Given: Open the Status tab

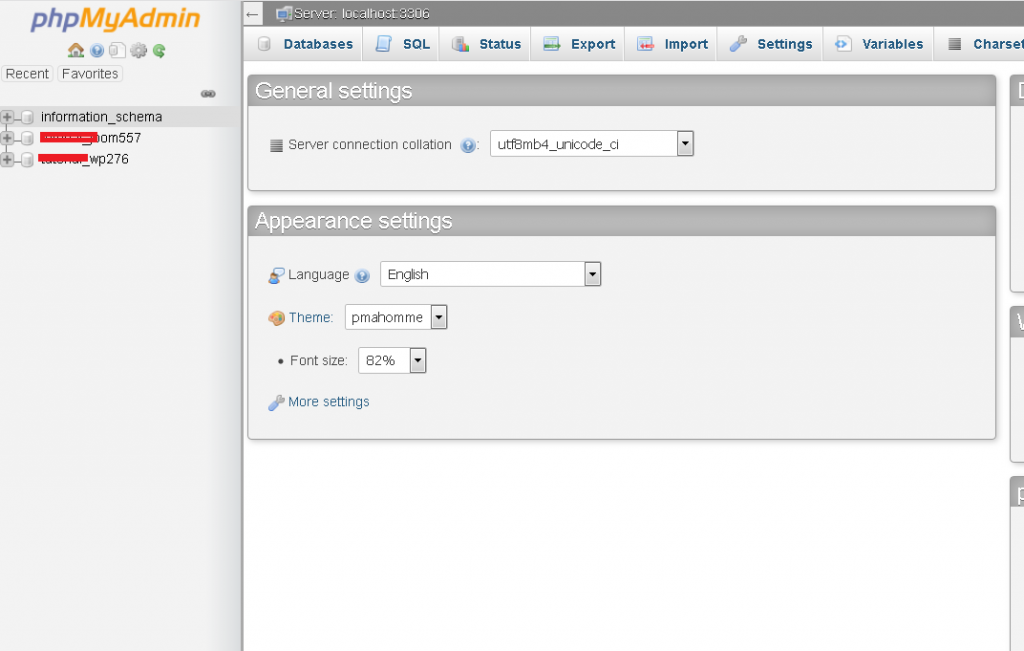Looking at the screenshot, I should pyautogui.click(x=485, y=44).
